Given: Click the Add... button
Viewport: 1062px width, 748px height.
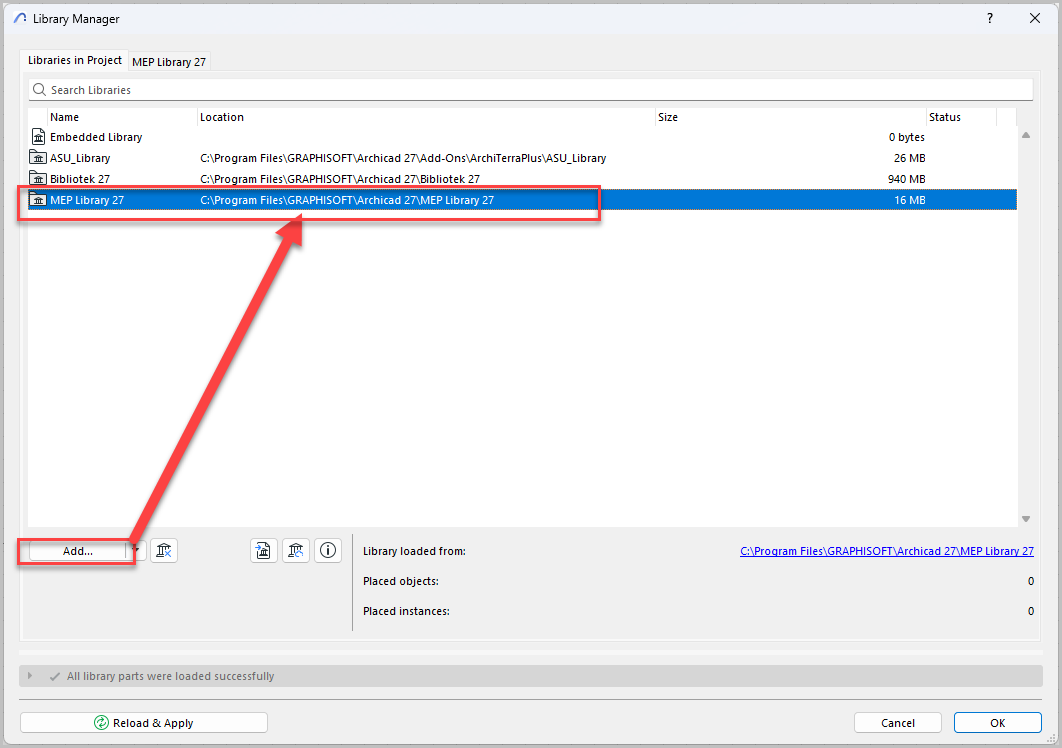Looking at the screenshot, I should [78, 551].
